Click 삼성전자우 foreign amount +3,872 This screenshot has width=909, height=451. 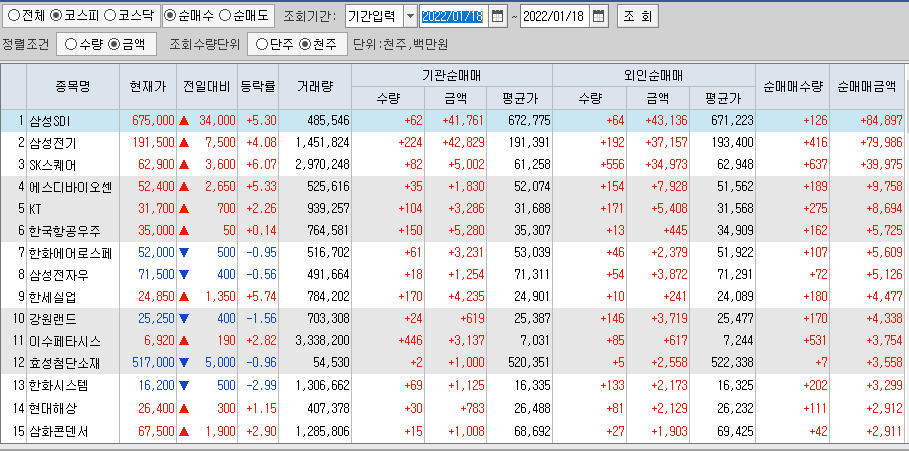pos(669,275)
